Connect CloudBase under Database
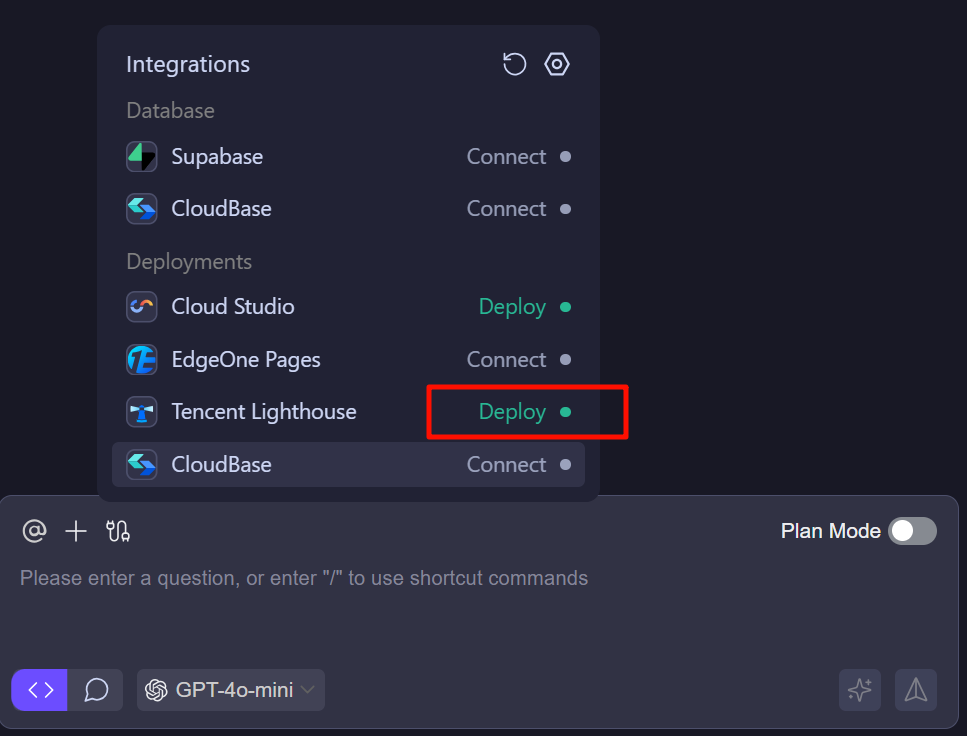The height and width of the screenshot is (736, 967). [x=507, y=209]
